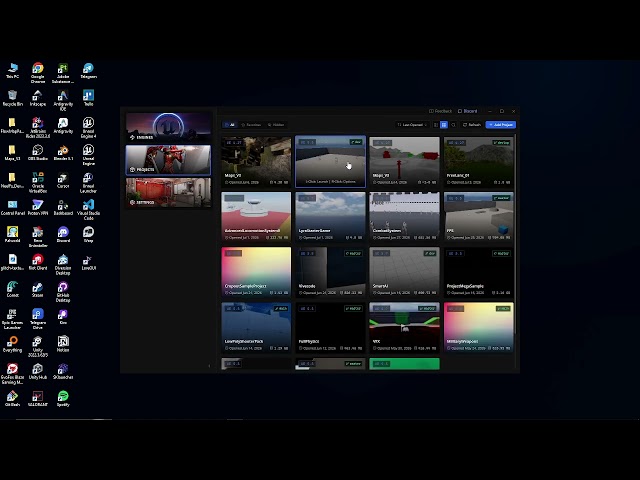The height and width of the screenshot is (480, 640).
Task: Open the ProjectMegaSample project card
Action: [x=479, y=272]
